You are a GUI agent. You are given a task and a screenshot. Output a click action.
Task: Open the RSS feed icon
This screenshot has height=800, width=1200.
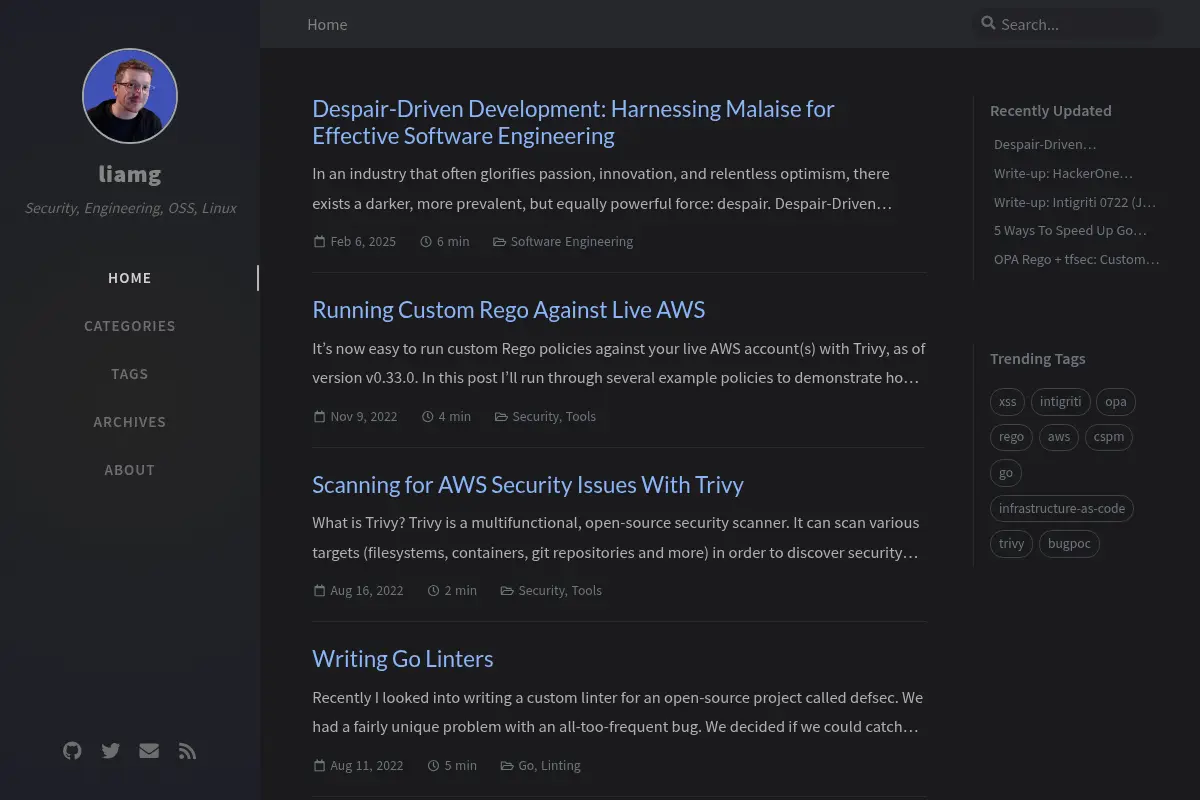(187, 751)
